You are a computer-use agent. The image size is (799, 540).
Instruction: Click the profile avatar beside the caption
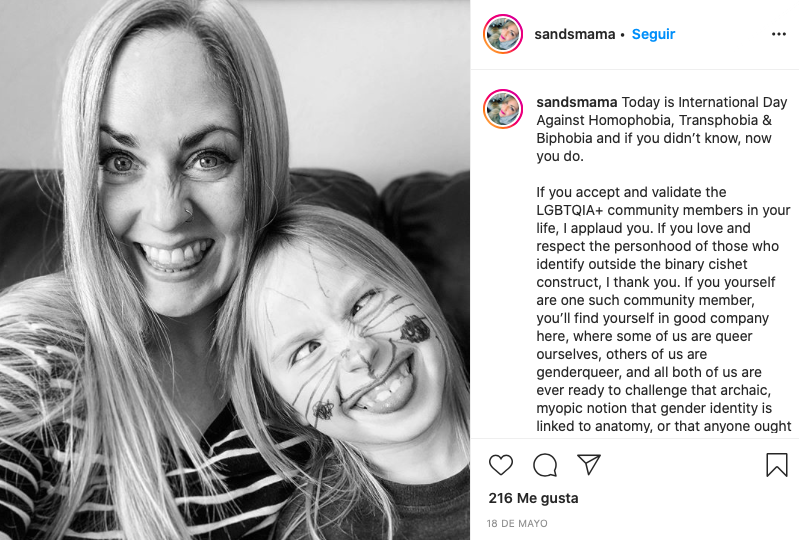coord(503,109)
